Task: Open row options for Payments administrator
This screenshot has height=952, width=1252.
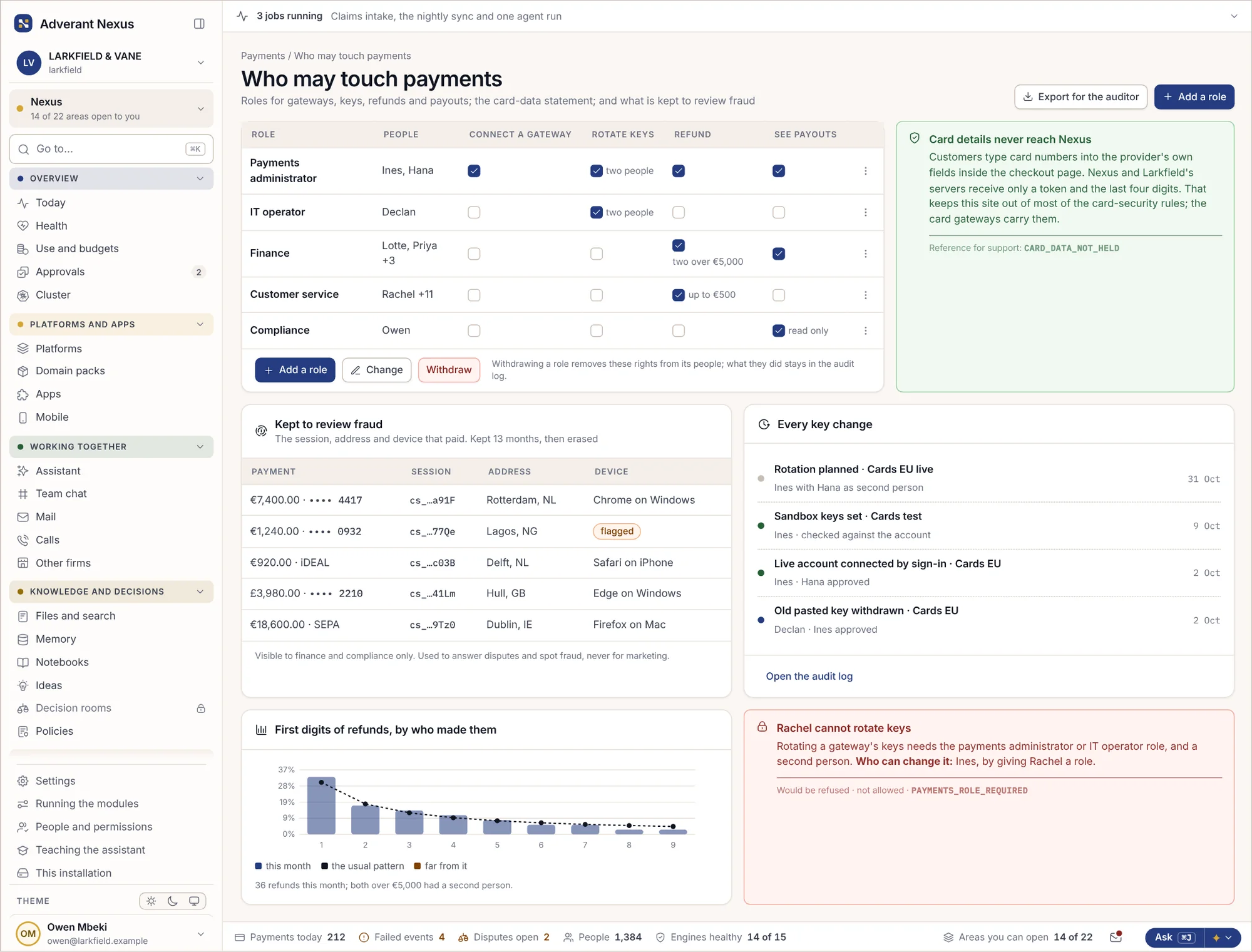Action: (866, 171)
